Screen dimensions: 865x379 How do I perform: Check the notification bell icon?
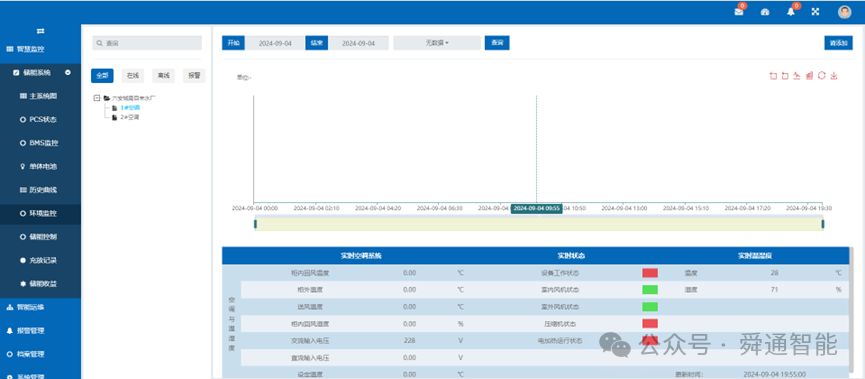pos(791,12)
